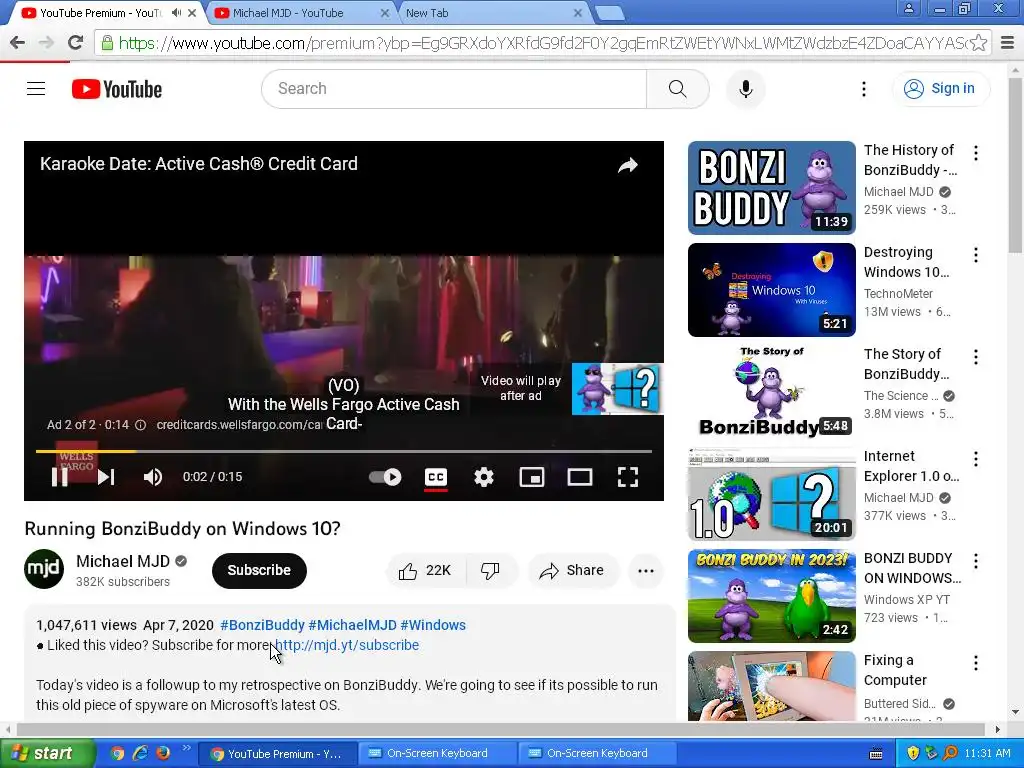1024x768 pixels.
Task: Focus the YouTube Search field
Action: [x=455, y=89]
